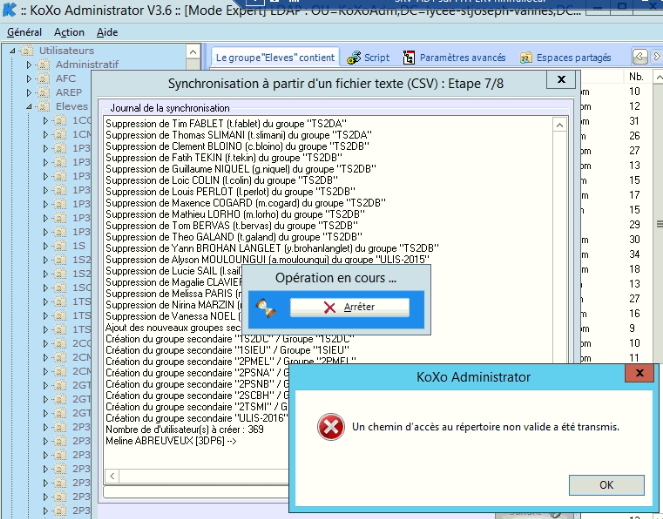The image size is (663, 519).
Task: Select journal line Suppression de Guillaume NIQUEL
Action: (x=241, y=169)
